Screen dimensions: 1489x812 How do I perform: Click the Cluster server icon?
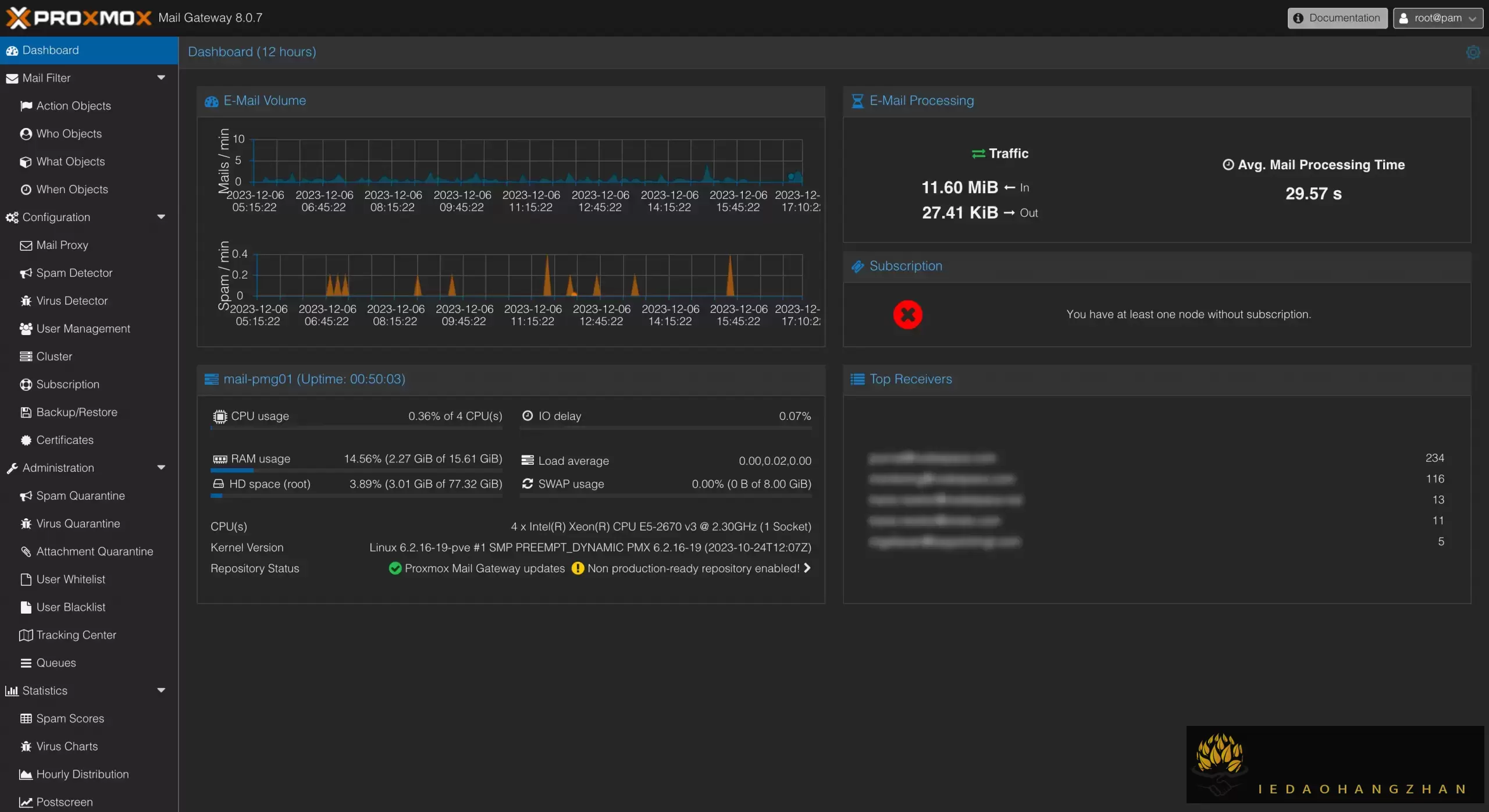[26, 357]
